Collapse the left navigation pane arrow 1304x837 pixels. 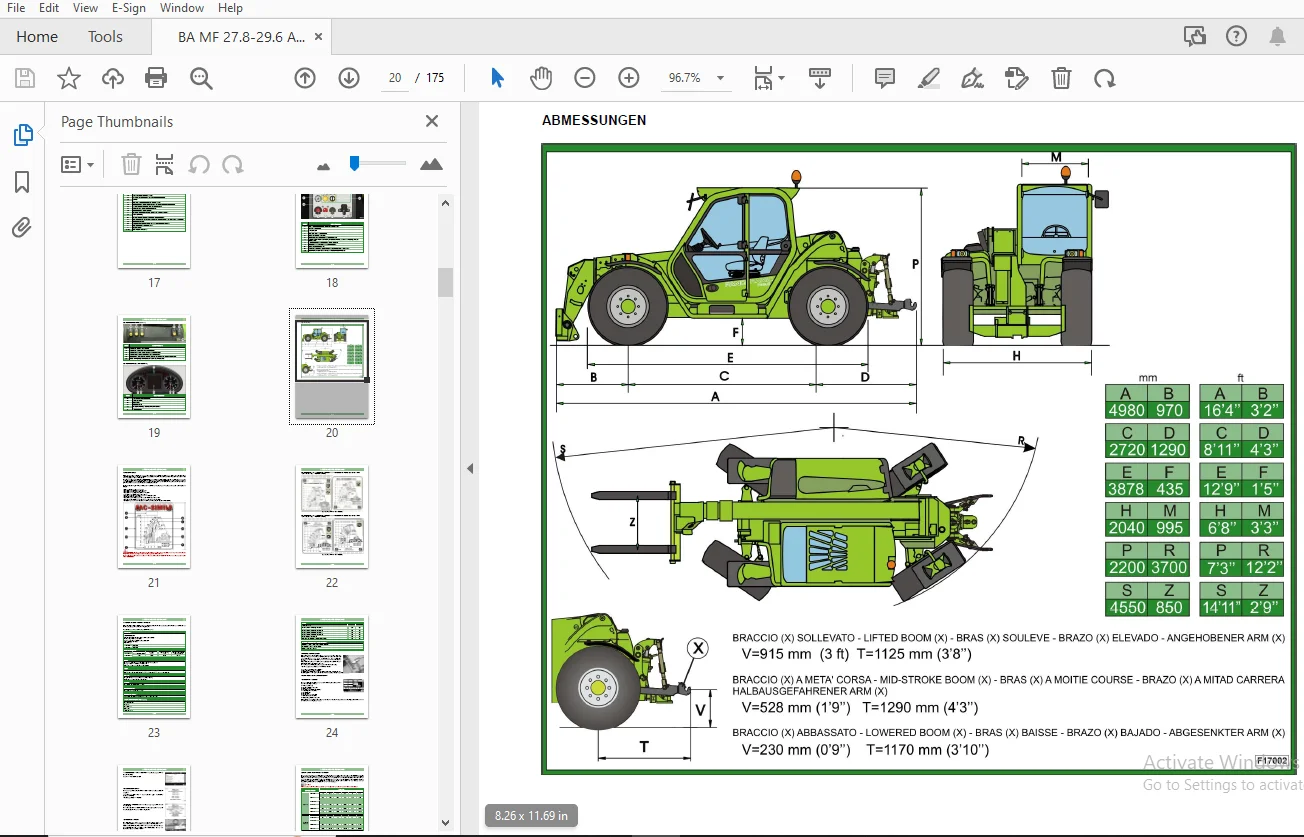coord(469,468)
